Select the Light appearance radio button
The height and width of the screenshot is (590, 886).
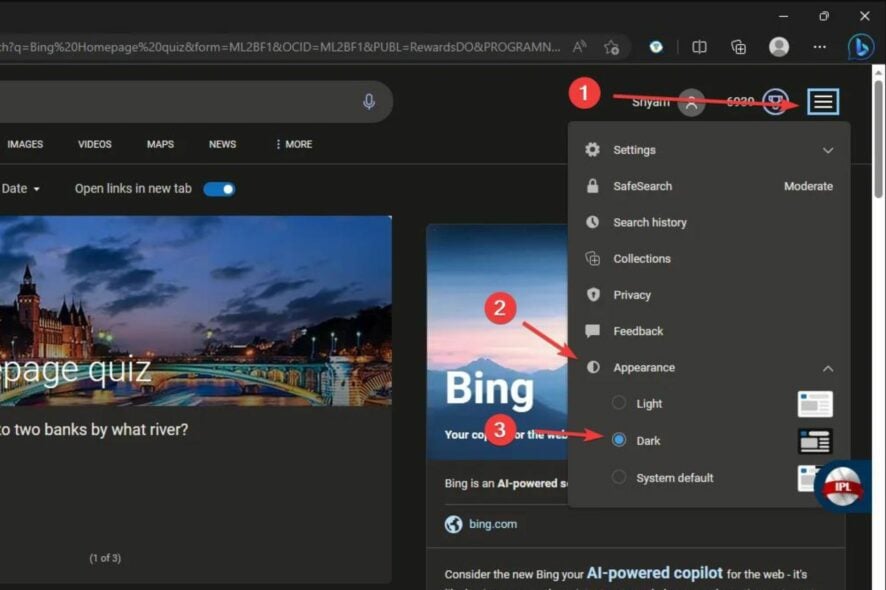pyautogui.click(x=617, y=403)
